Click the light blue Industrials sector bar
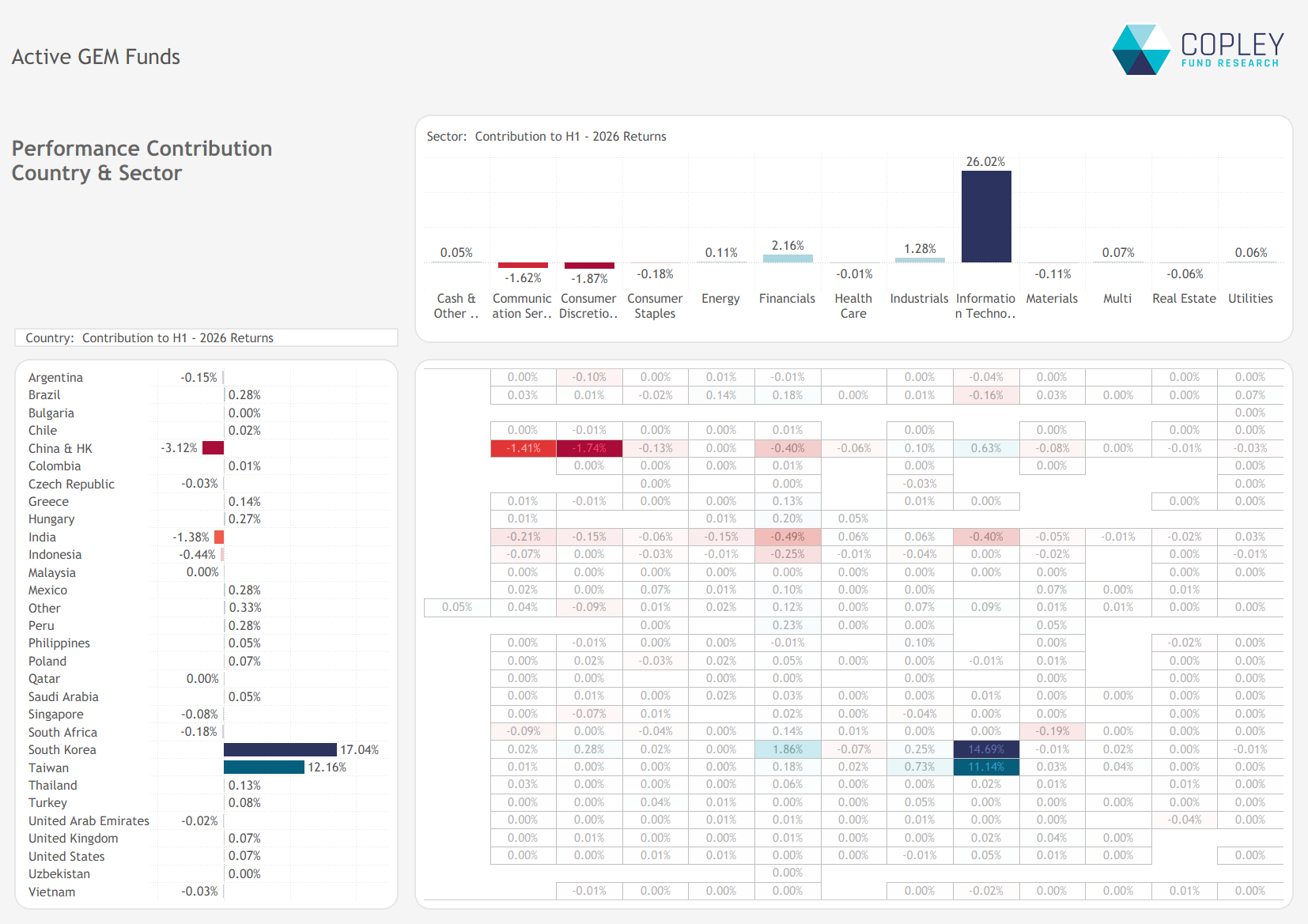The image size is (1308, 924). tap(920, 260)
